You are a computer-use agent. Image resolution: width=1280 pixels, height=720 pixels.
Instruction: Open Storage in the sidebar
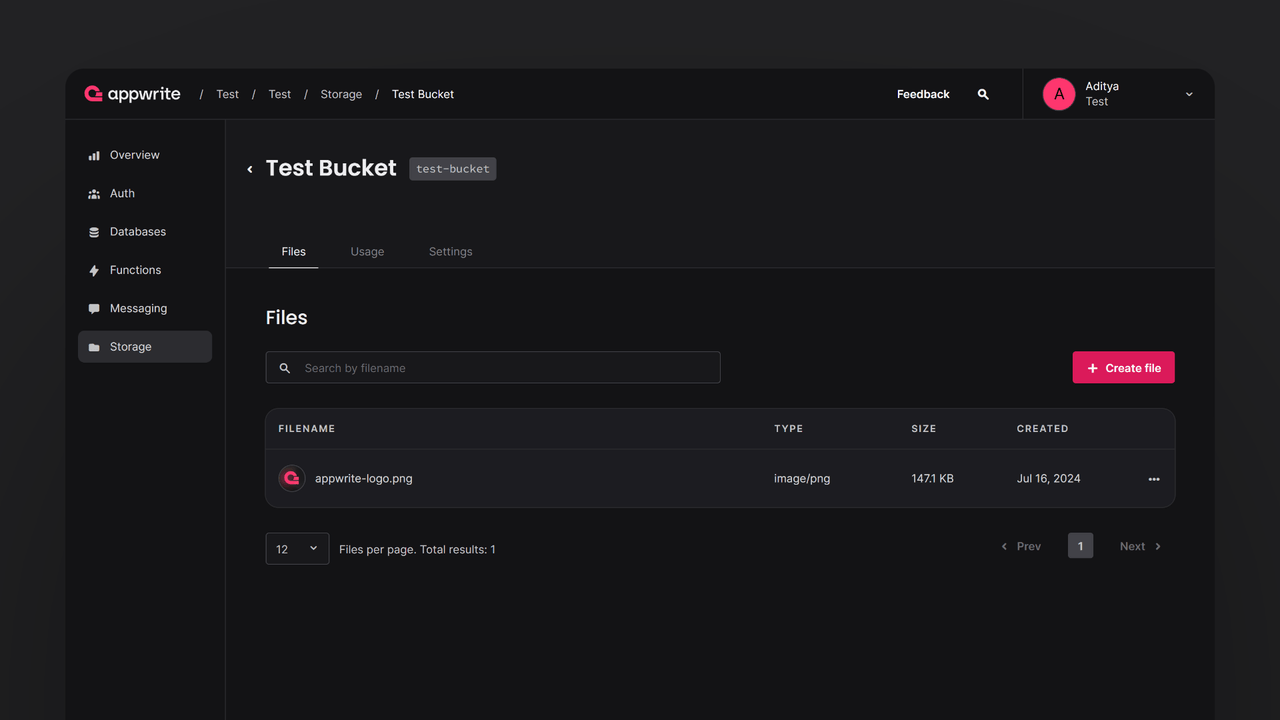pyautogui.click(x=145, y=347)
